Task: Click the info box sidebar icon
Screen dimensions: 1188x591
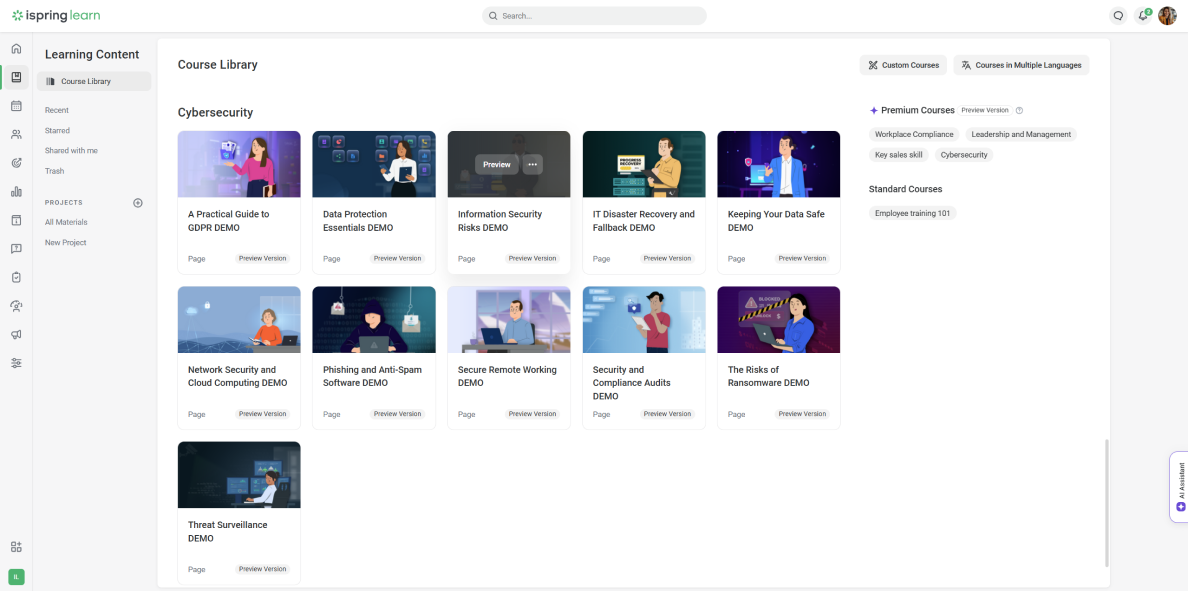Action: [x=16, y=220]
